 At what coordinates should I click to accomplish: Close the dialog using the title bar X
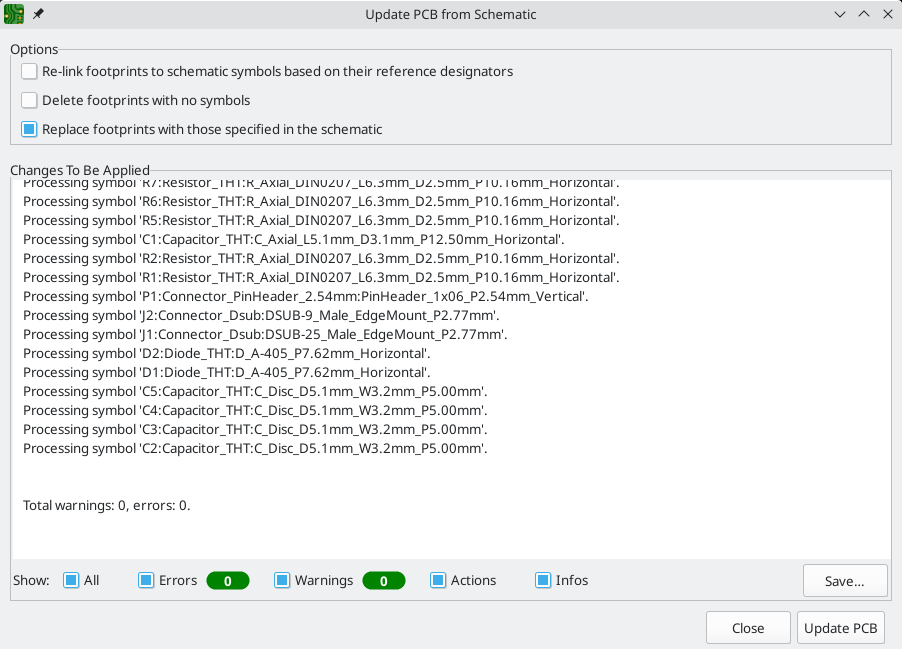point(887,14)
